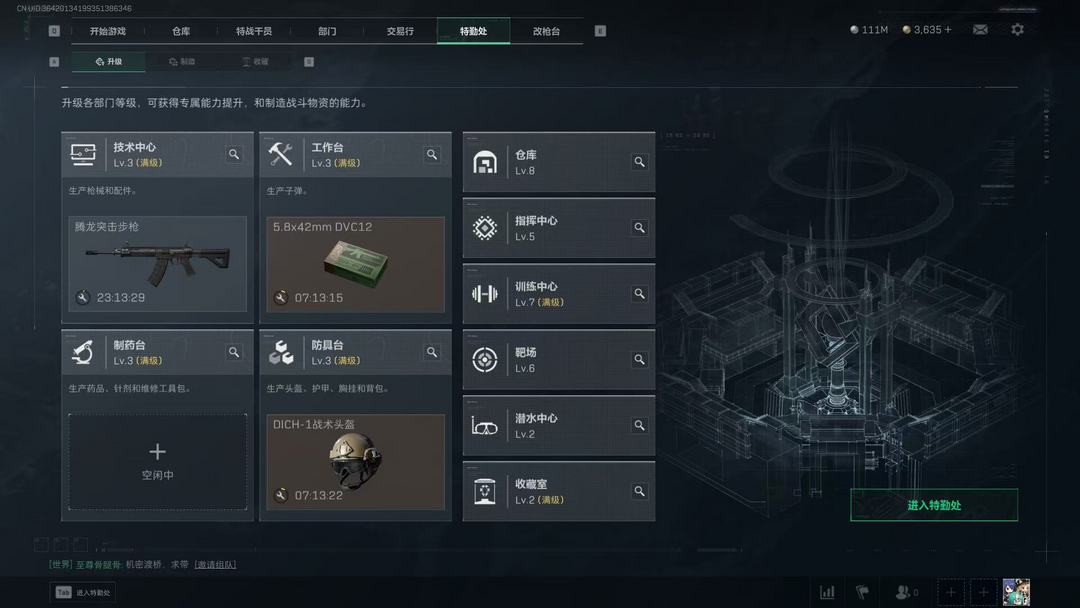Image resolution: width=1080 pixels, height=608 pixels.
Task: Add currency via plus beside 3,635
Action: tap(948, 30)
